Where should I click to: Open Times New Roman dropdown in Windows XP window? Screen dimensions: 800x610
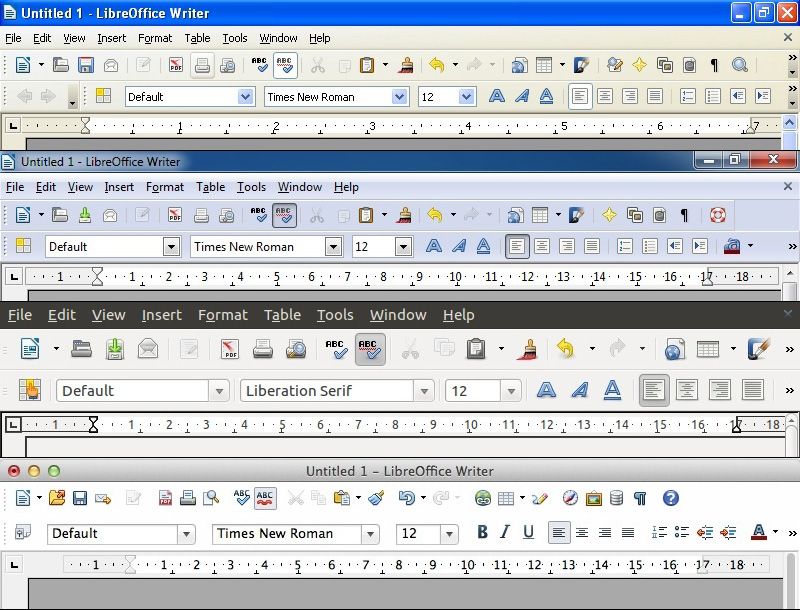coord(399,96)
